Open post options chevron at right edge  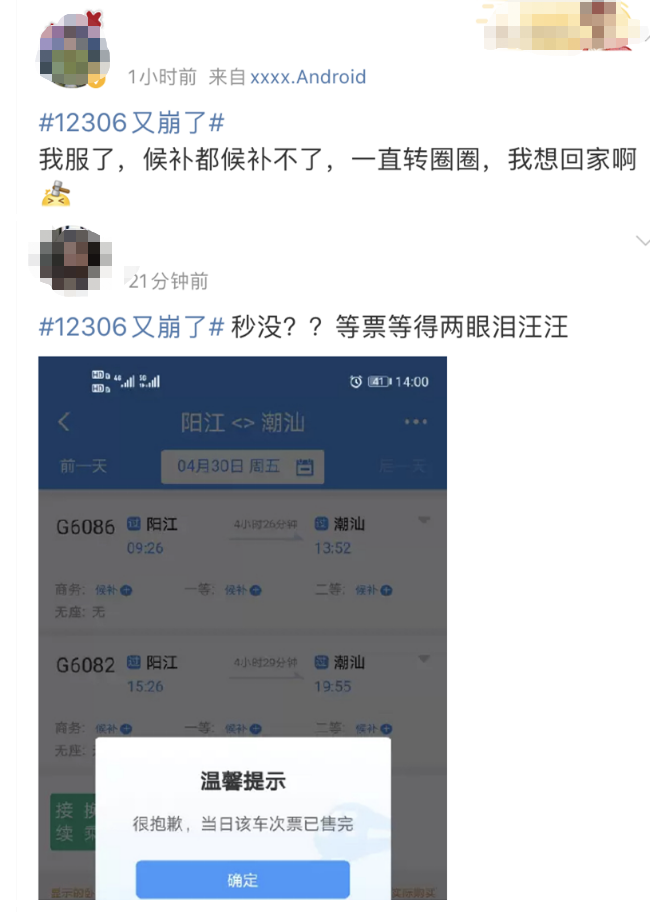coord(643,241)
